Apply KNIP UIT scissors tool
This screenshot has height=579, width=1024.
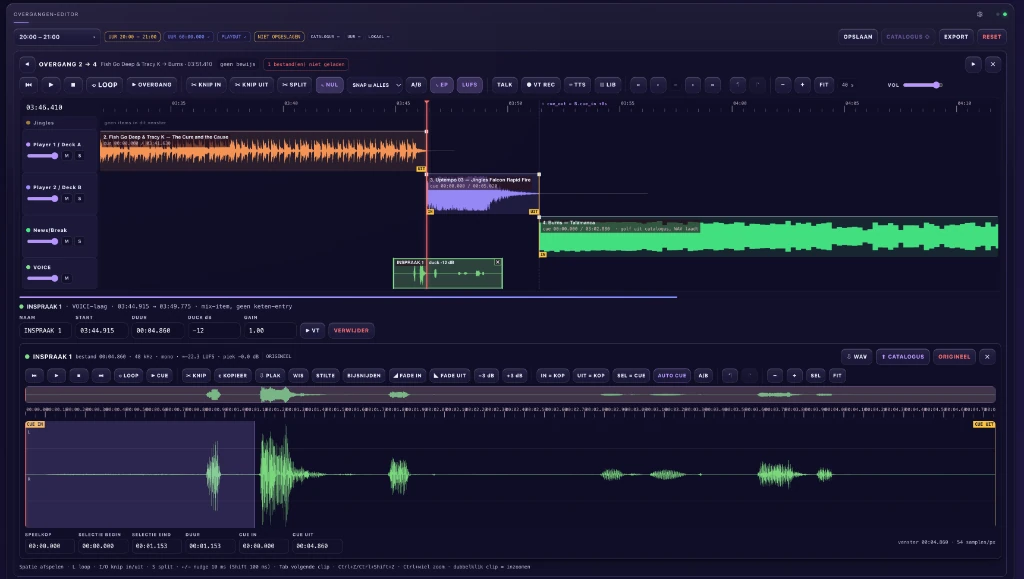coord(251,85)
